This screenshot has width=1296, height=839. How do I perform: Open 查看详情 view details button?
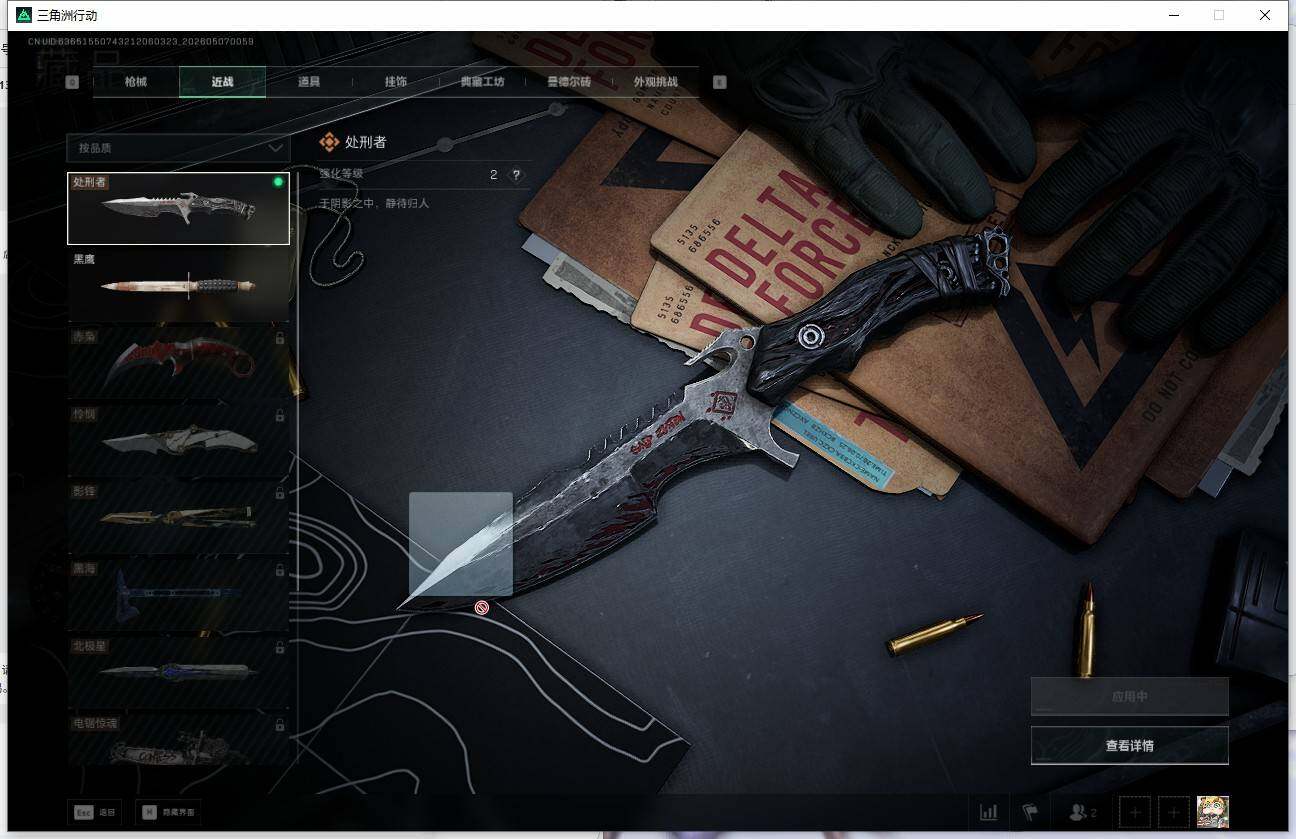pos(1129,745)
